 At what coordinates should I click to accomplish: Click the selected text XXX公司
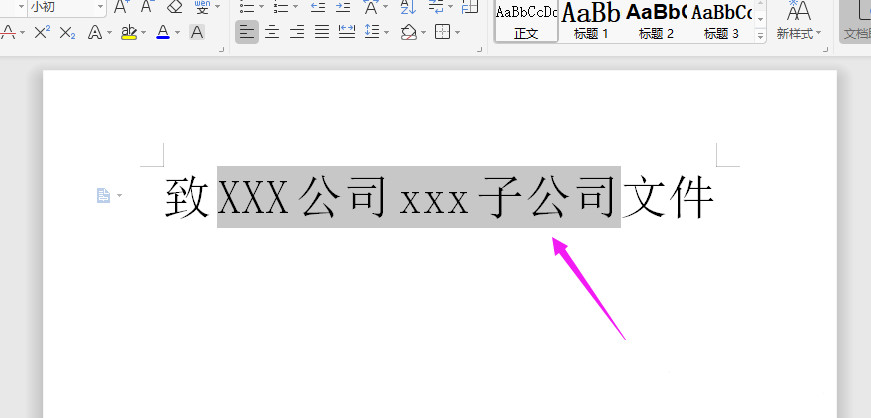point(302,197)
